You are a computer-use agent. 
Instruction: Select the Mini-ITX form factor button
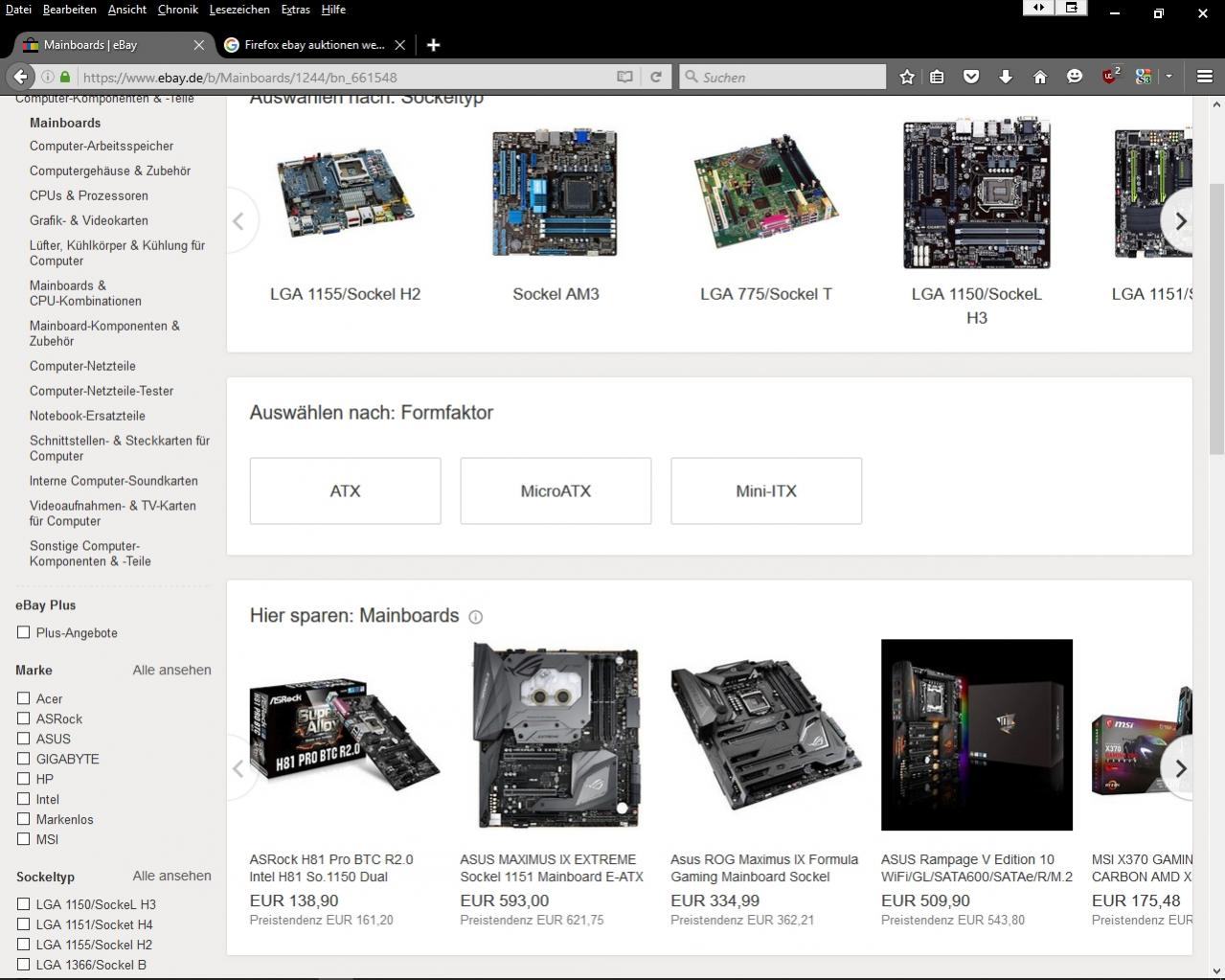[x=766, y=490]
